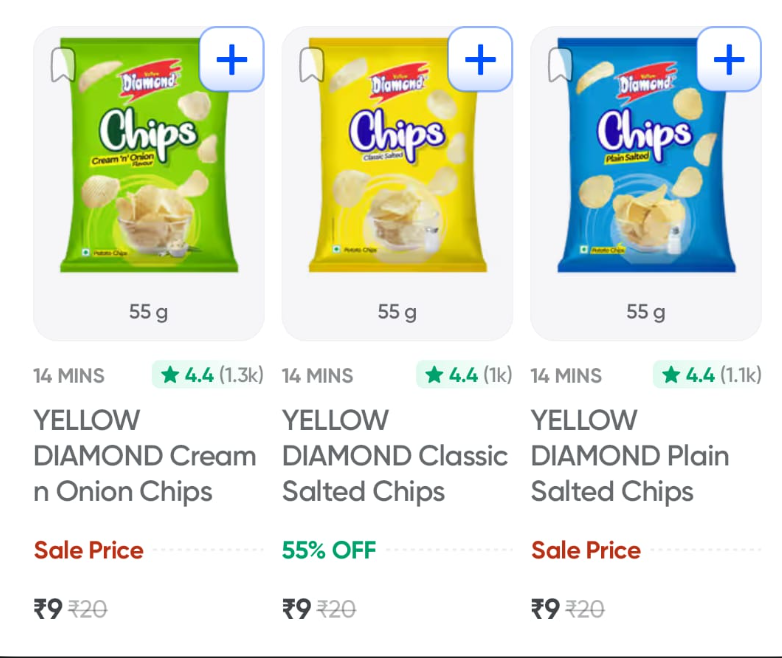Add Plain Salted Chips to cart
Screen dimensions: 782x658
(729, 60)
